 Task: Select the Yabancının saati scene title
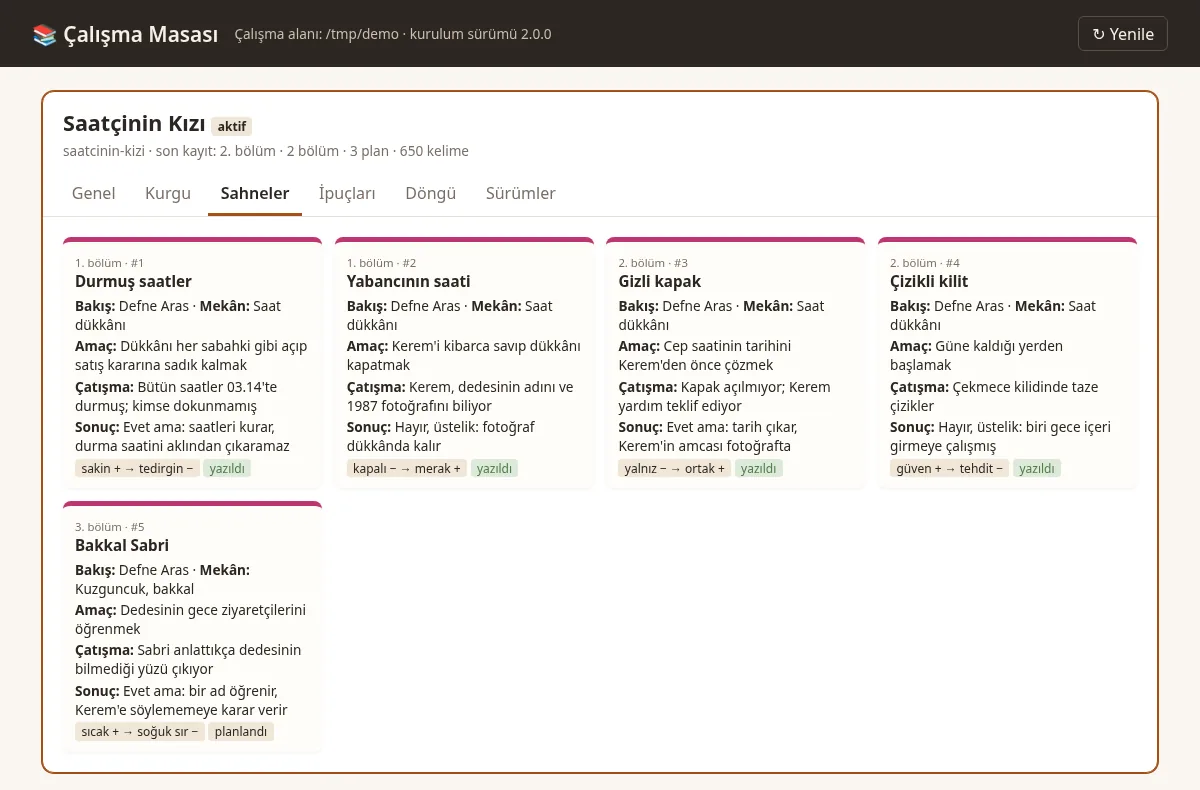click(409, 281)
